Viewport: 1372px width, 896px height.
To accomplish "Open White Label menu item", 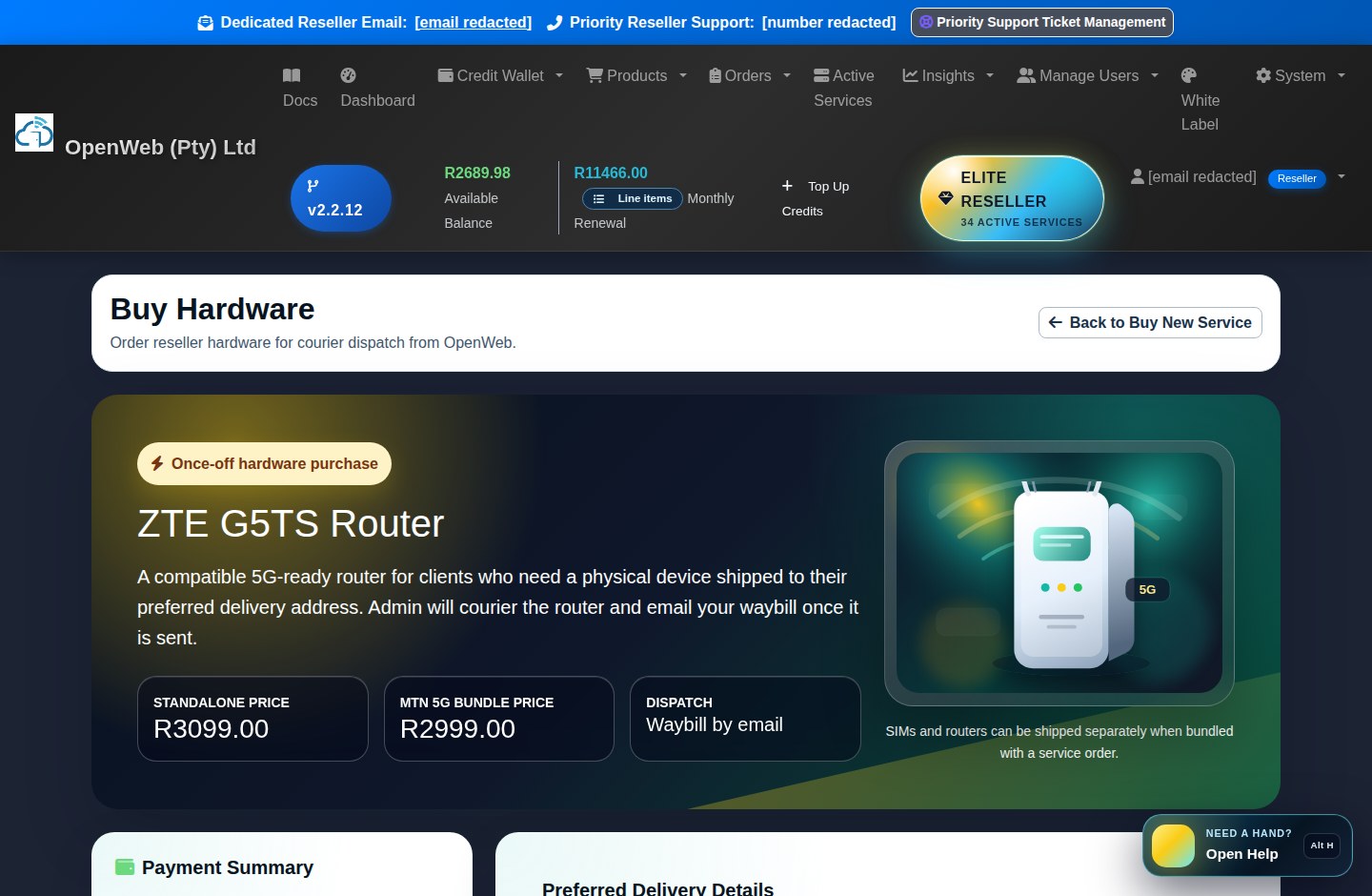I will coord(1200,100).
